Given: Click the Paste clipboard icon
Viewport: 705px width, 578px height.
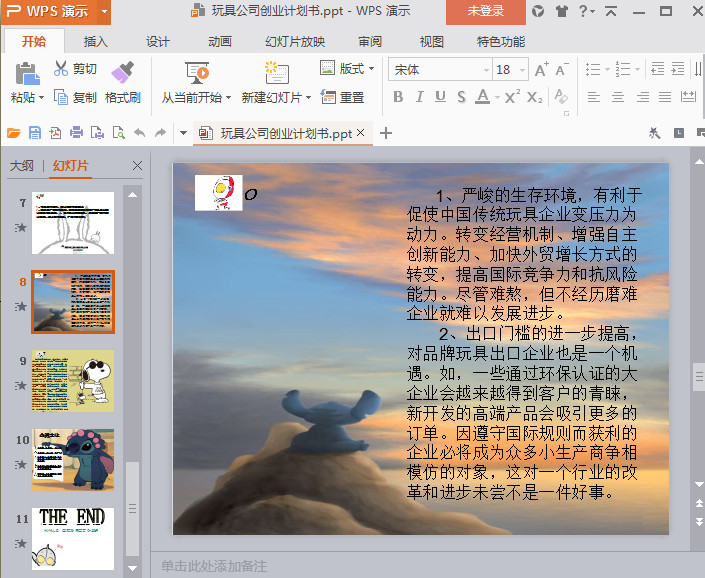Looking at the screenshot, I should pos(27,74).
